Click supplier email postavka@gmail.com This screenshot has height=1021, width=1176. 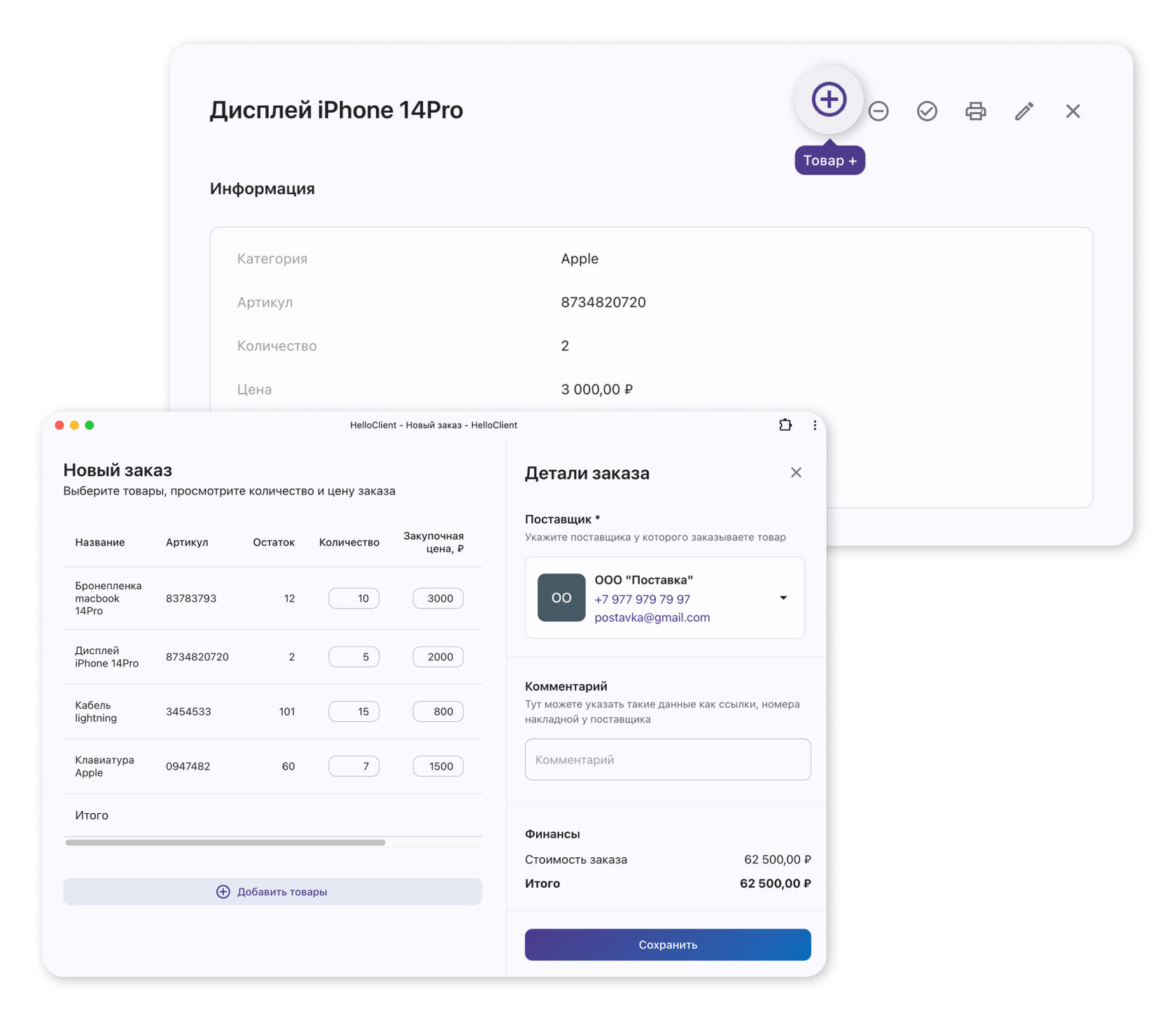pyautogui.click(x=652, y=618)
